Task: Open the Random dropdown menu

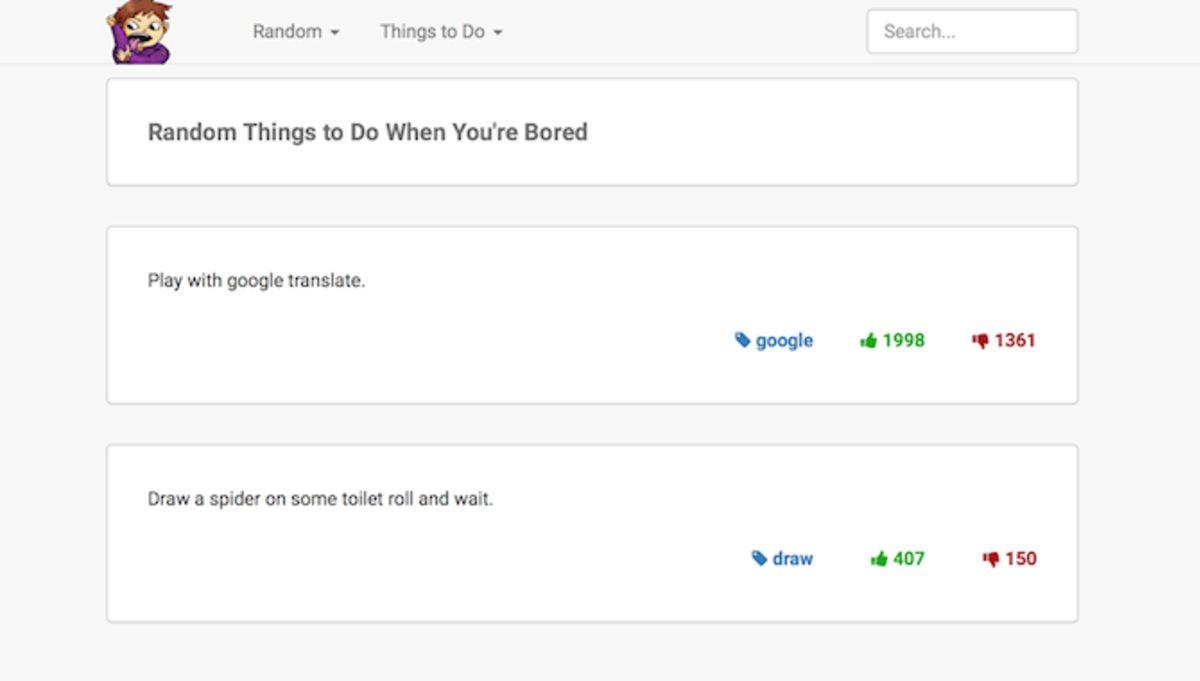Action: pos(295,32)
